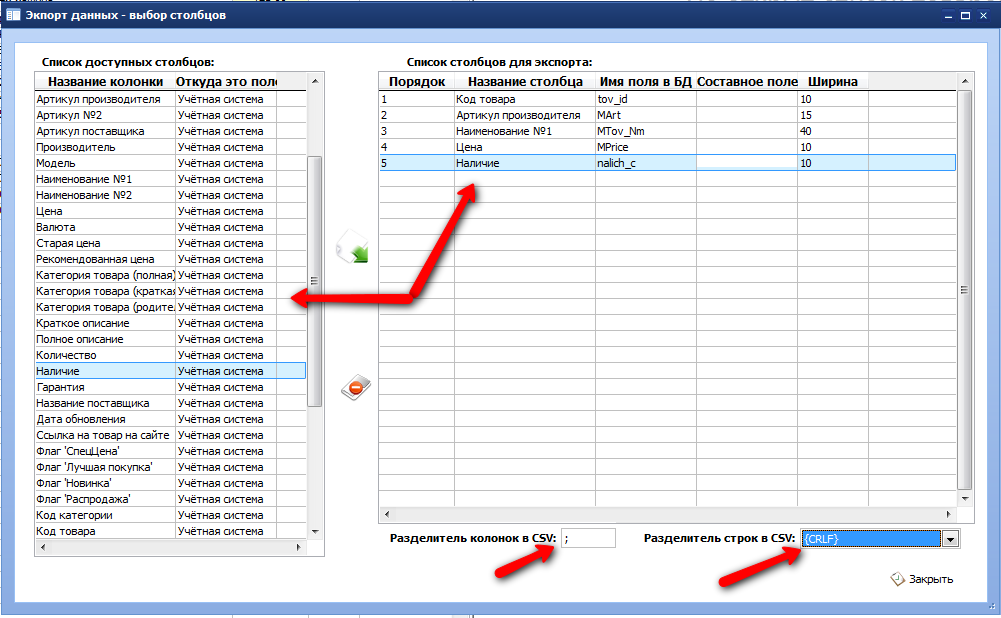Click the MPrice field name cell
This screenshot has height=618, width=1001.
[x=645, y=147]
